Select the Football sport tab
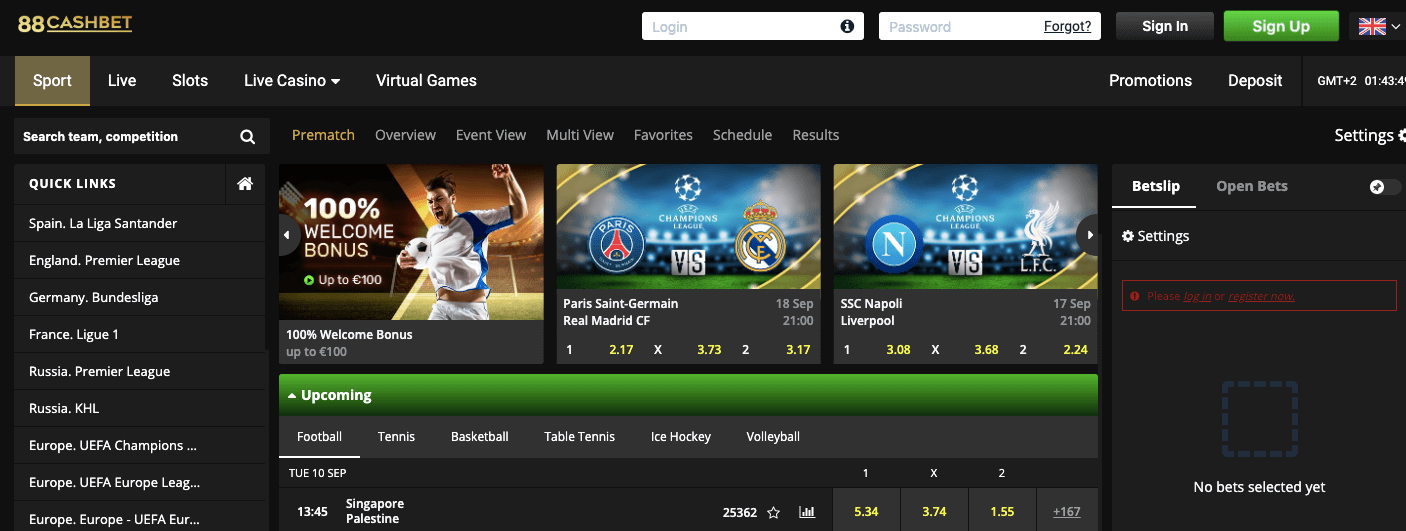 click(320, 437)
